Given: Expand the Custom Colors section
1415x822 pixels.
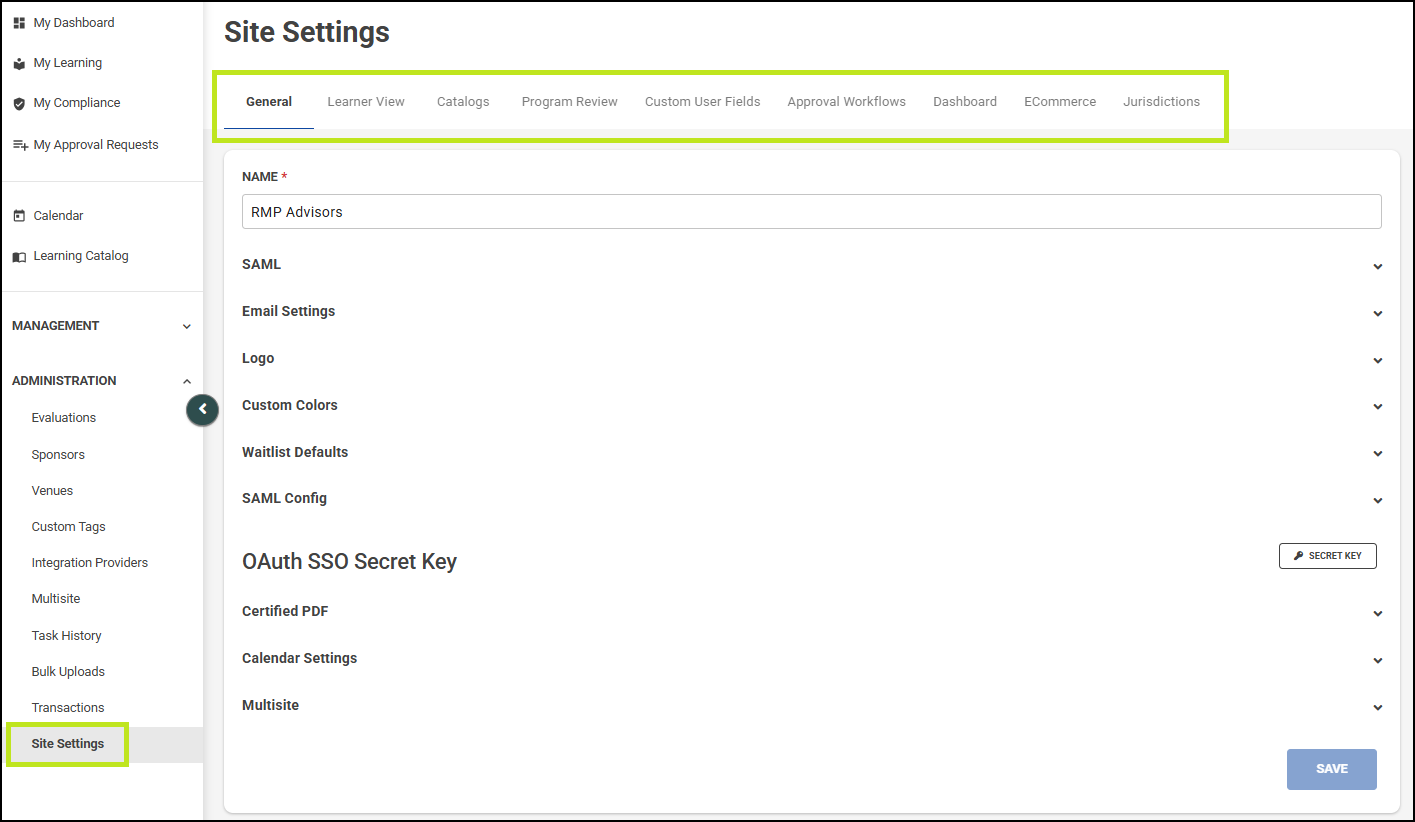Looking at the screenshot, I should [810, 406].
